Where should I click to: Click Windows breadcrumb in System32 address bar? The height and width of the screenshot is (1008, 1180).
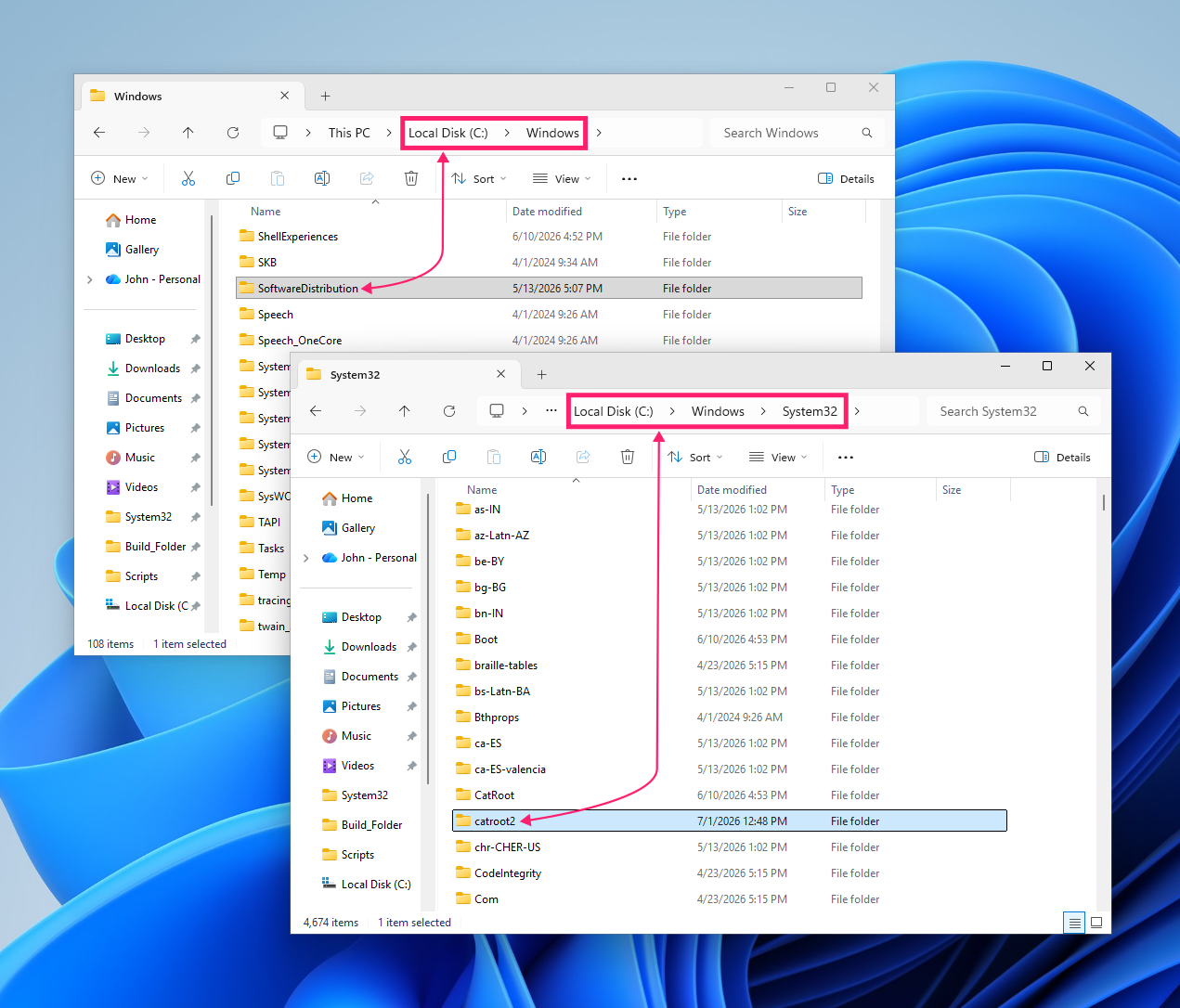(718, 411)
